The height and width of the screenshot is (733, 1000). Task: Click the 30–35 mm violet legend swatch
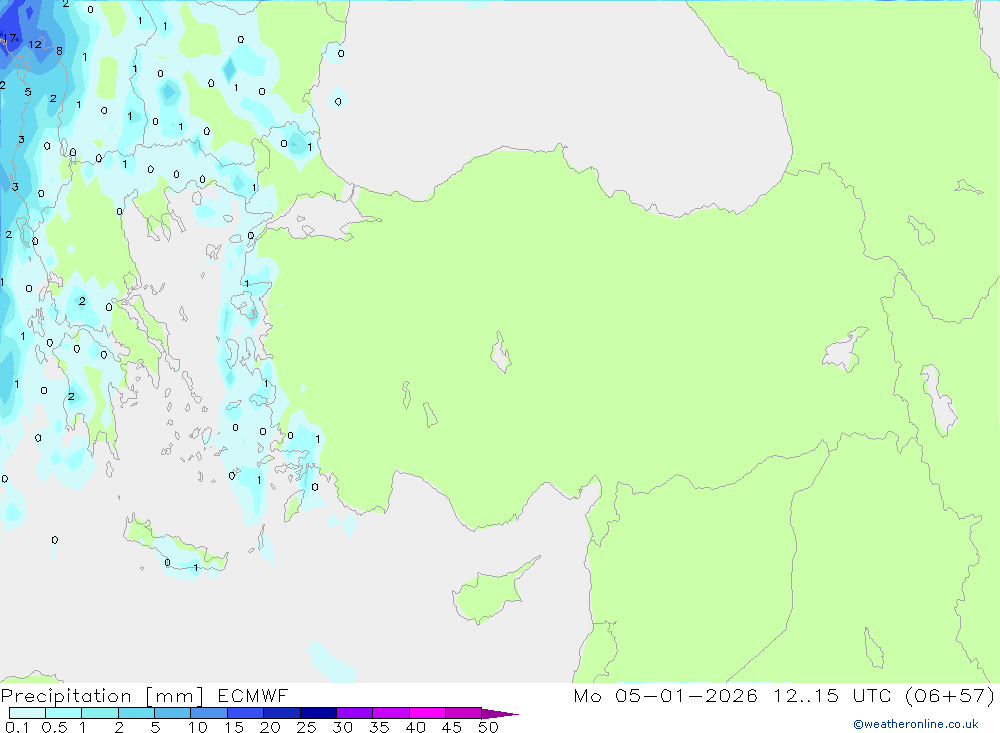[x=354, y=713]
